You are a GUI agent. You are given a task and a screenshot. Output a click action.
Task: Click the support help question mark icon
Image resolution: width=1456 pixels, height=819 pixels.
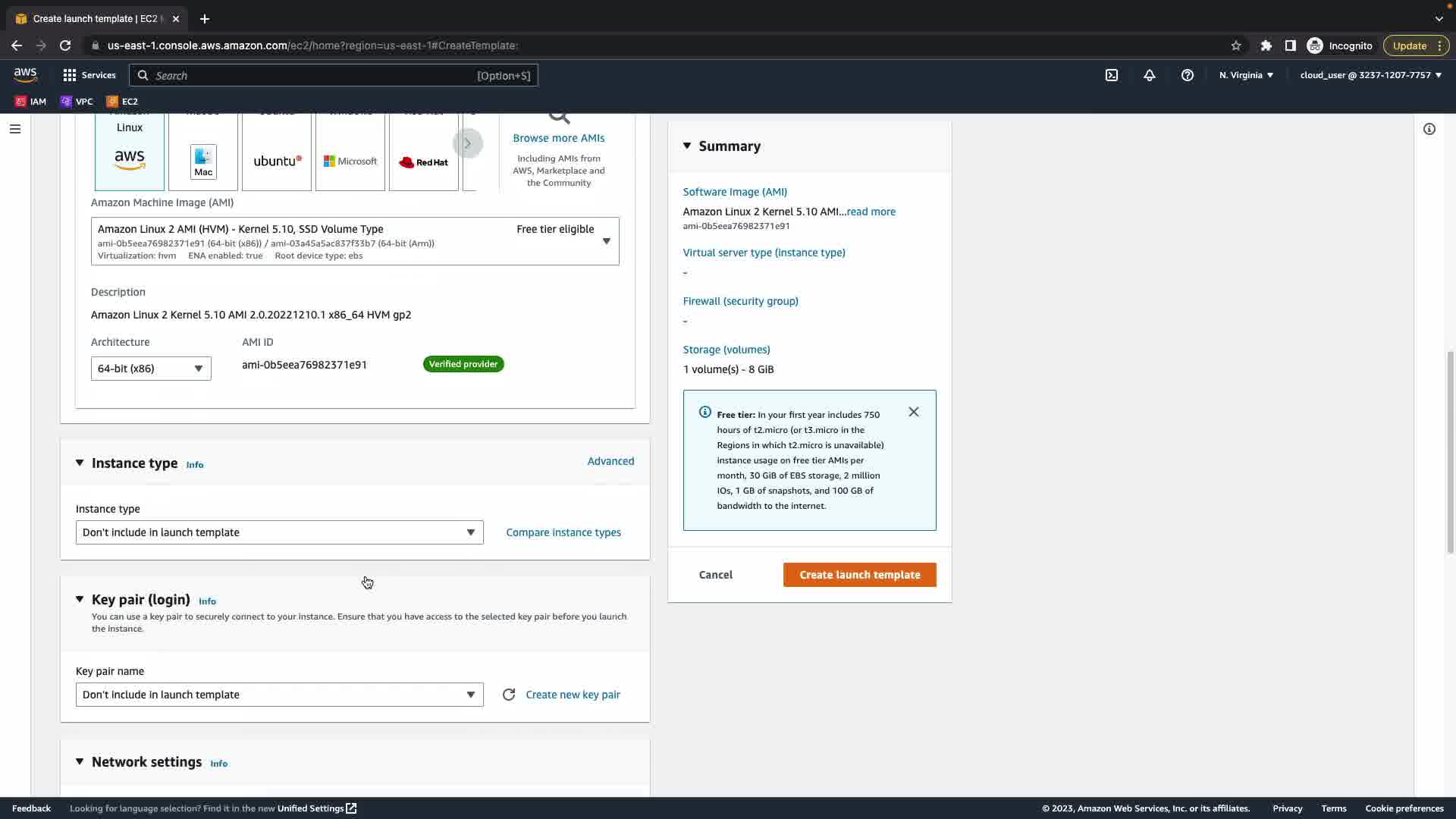coord(1188,75)
